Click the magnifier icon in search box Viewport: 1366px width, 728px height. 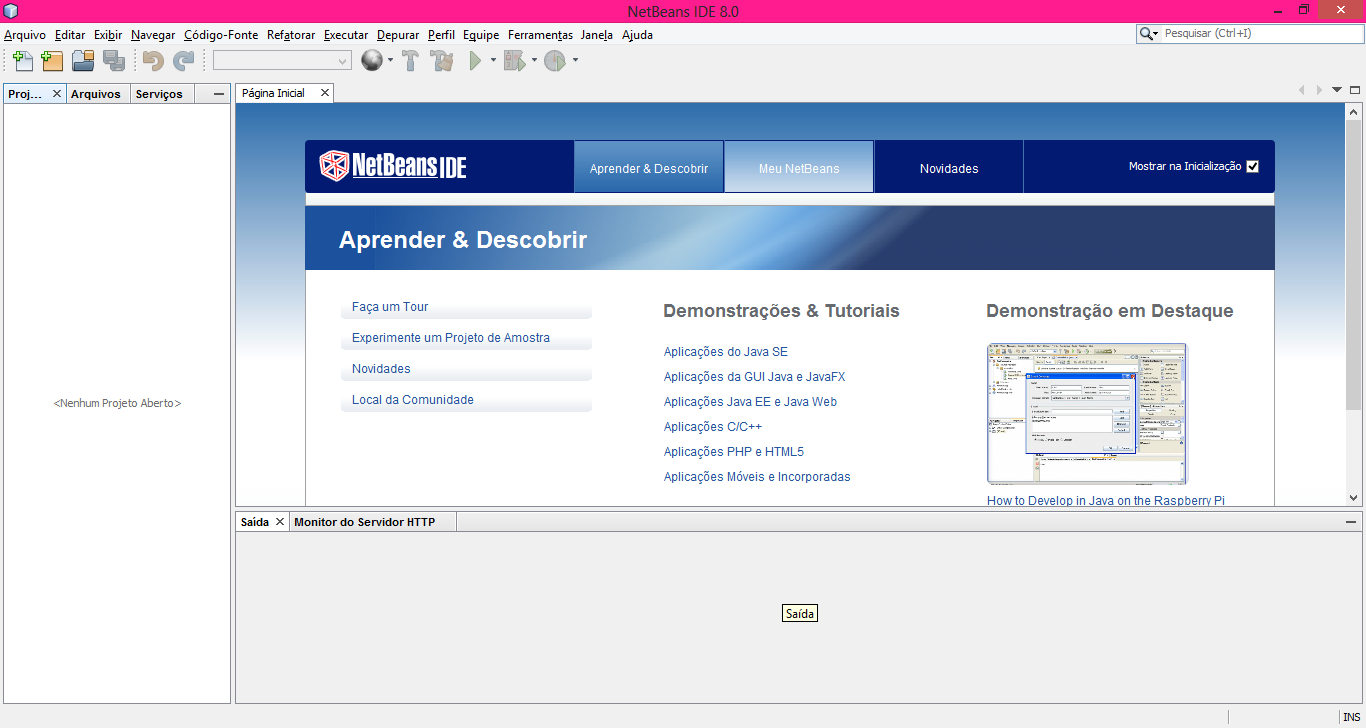pyautogui.click(x=1145, y=34)
